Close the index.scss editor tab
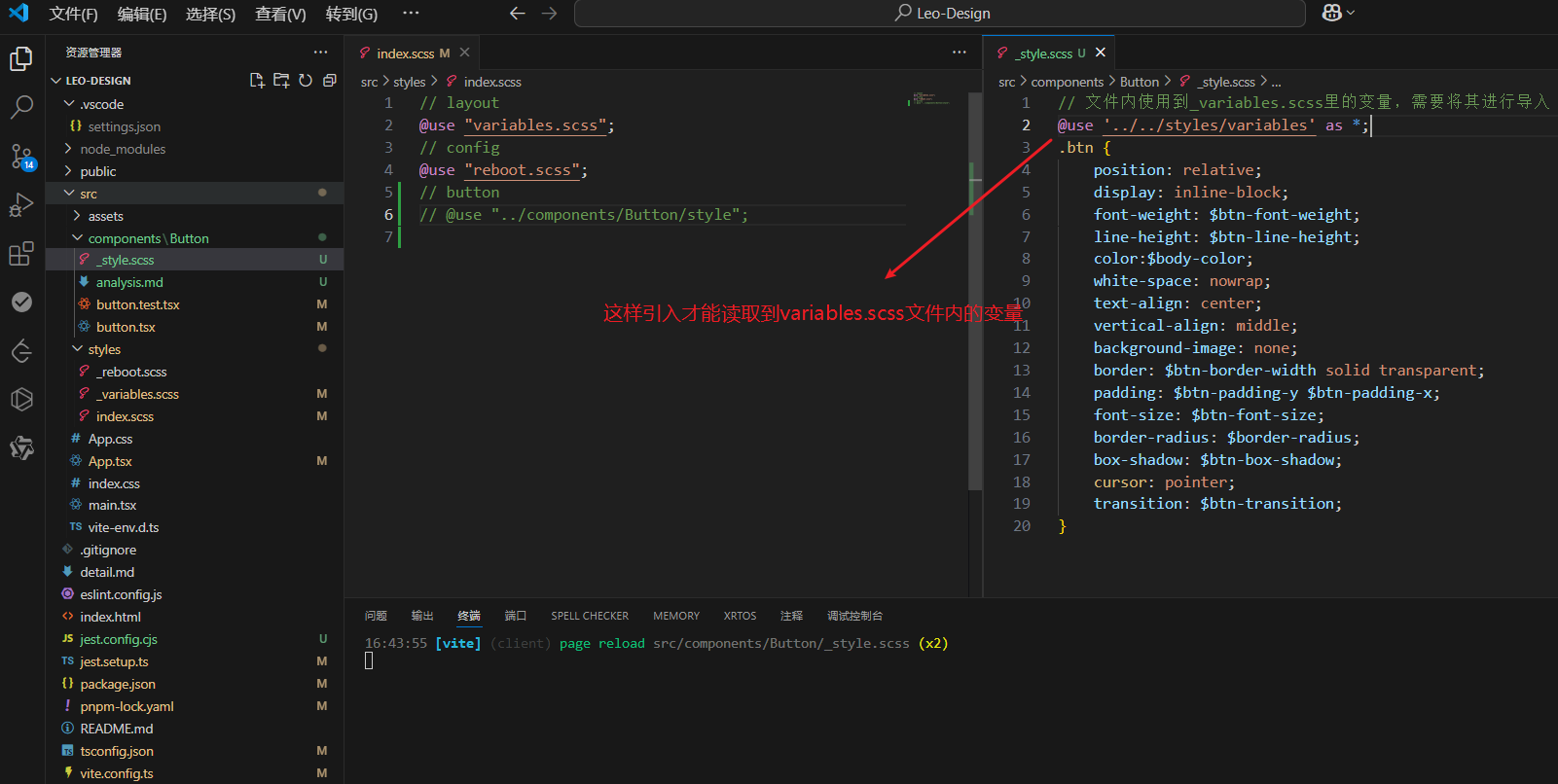This screenshot has height=784, width=1558. (465, 53)
